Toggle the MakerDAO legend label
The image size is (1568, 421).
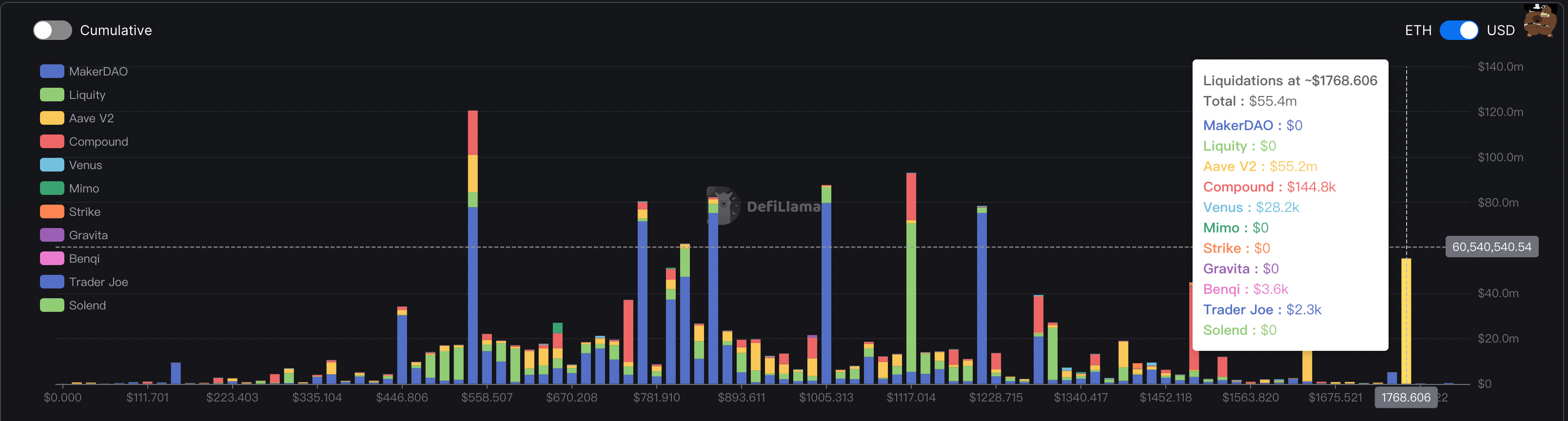[98, 71]
